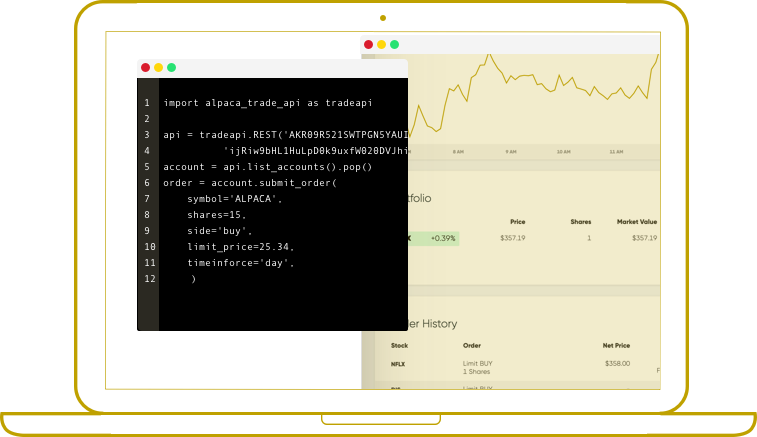This screenshot has height=437, width=757.
Task: Click the 'import alpaca_trade_api as tradeapi' code line
Action: [x=268, y=103]
